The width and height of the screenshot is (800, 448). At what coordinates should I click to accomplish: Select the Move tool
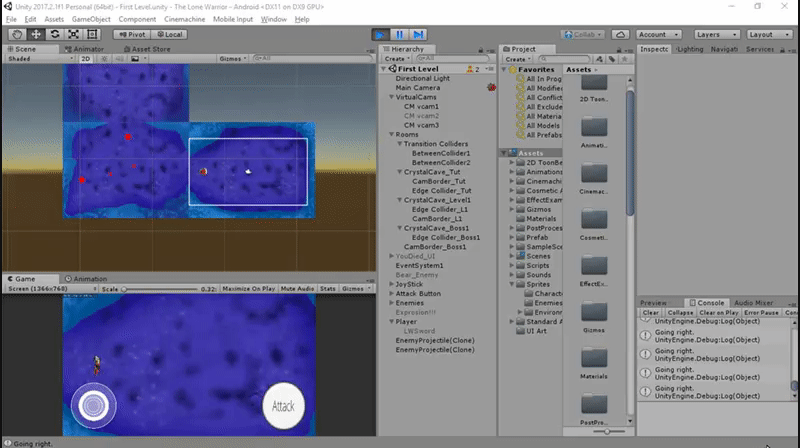(x=36, y=34)
